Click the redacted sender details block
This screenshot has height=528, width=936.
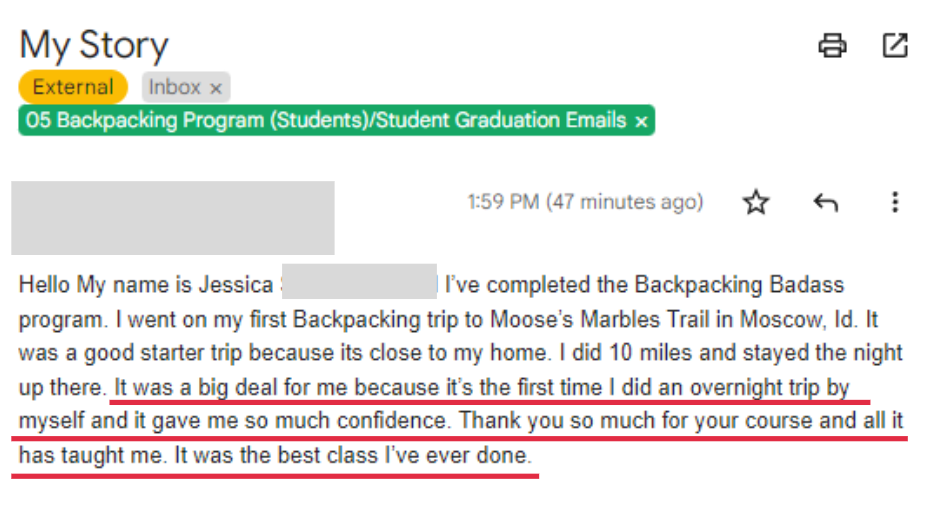click(173, 218)
